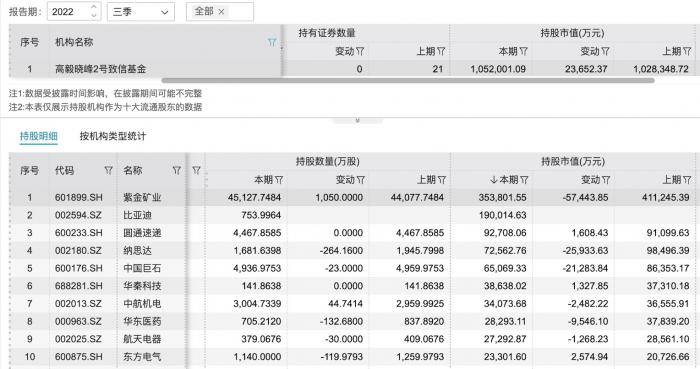Decrease report year with down stepper

94,16
